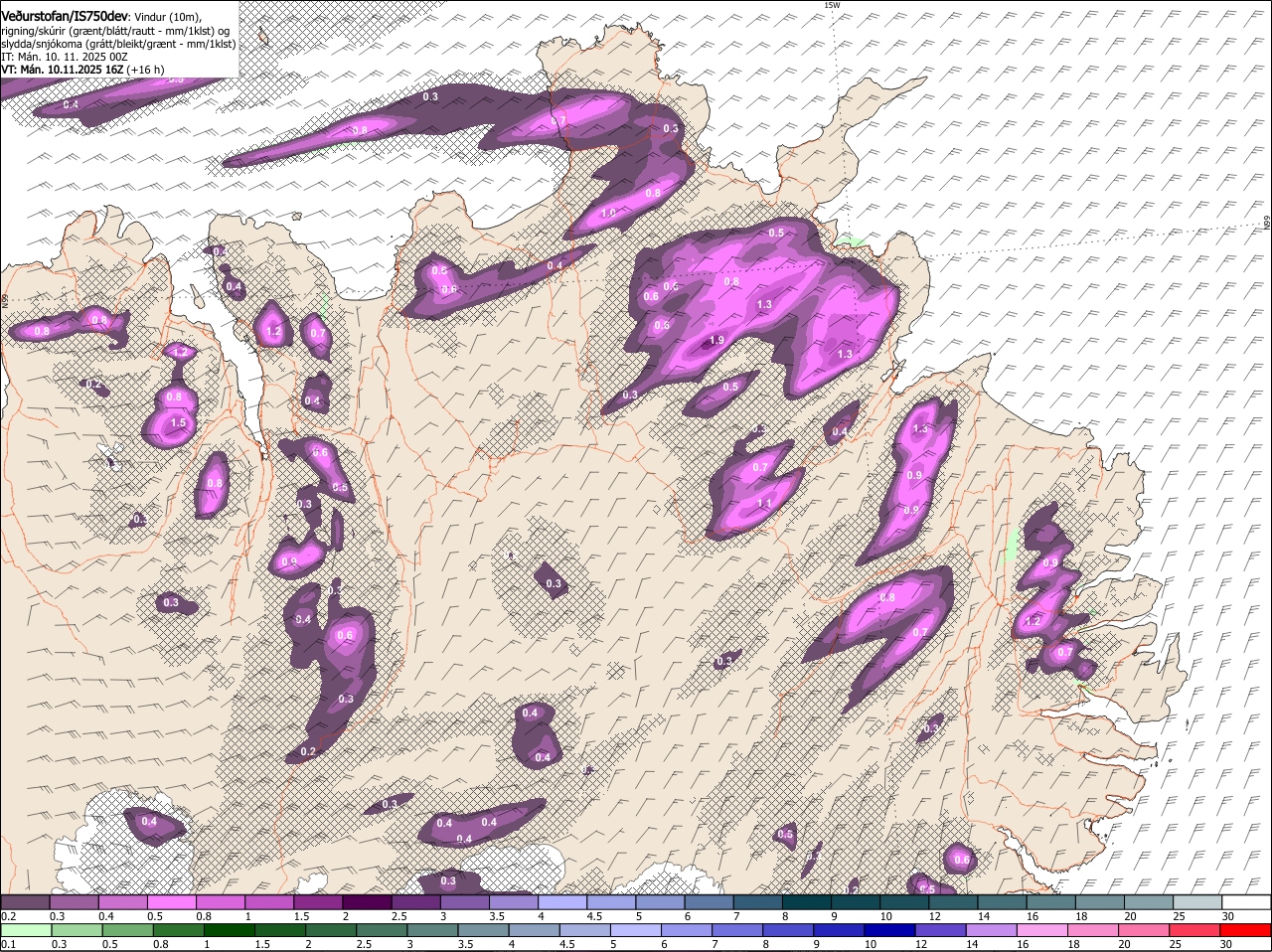Click the '(+16 h)' forecast offset text

click(x=145, y=70)
